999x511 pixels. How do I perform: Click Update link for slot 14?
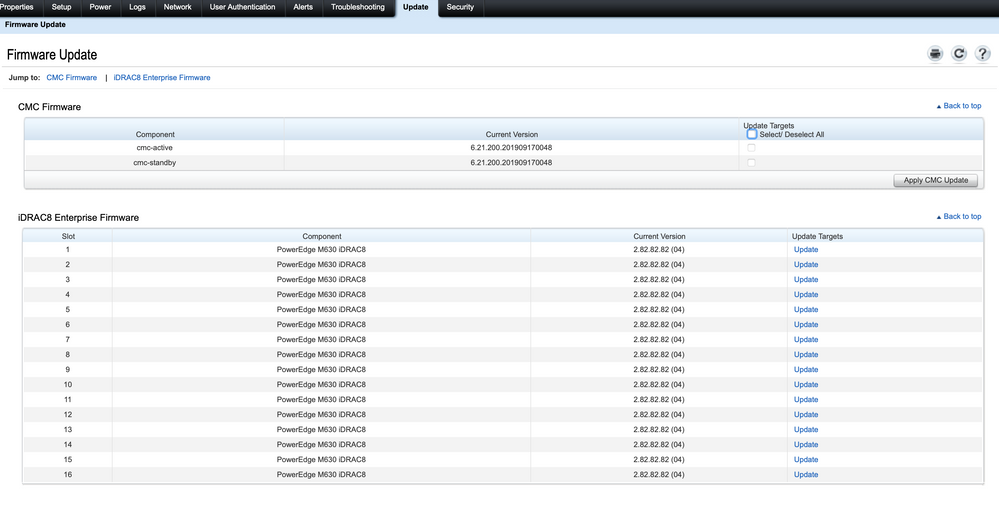click(806, 445)
